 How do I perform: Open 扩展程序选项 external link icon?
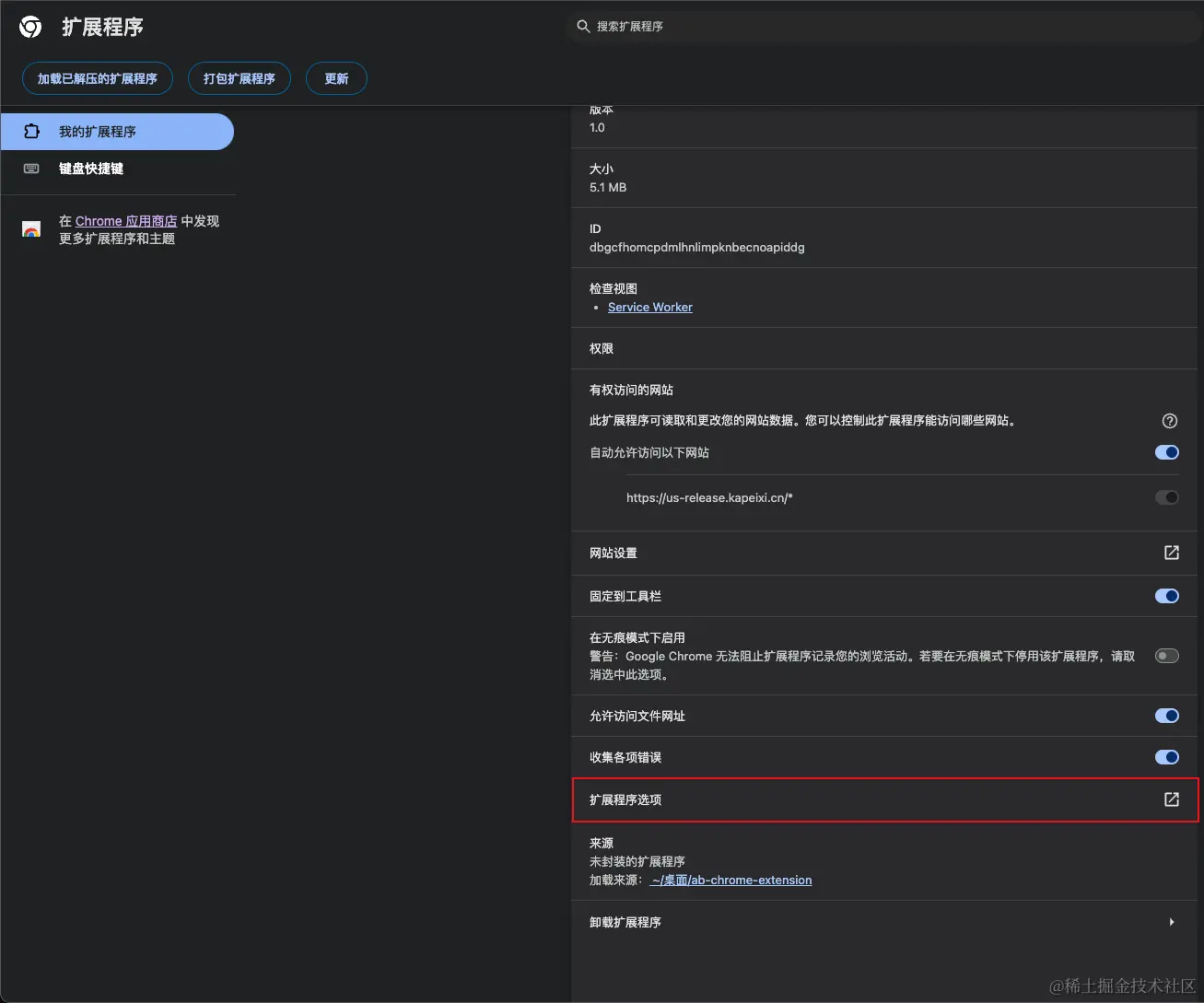tap(1171, 799)
